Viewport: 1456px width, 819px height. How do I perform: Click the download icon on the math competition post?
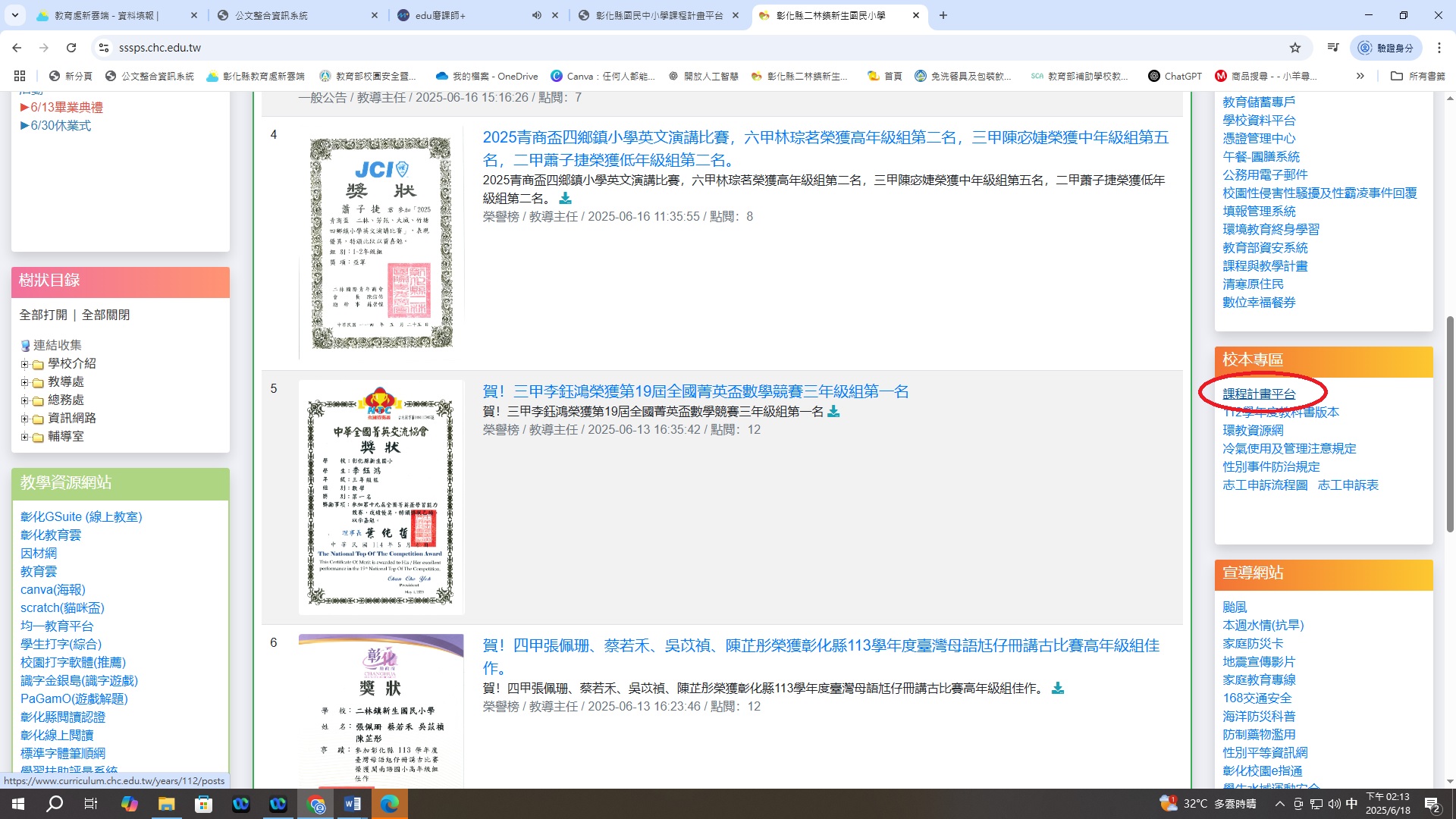coord(833,412)
